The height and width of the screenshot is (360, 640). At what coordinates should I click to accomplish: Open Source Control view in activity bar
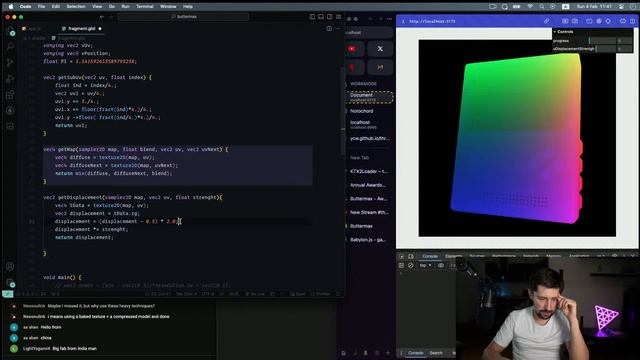(x=10, y=62)
